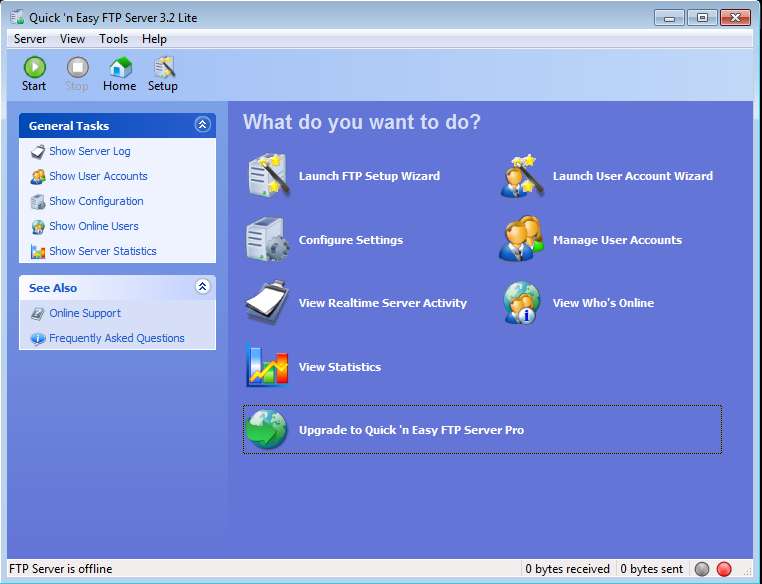Click the Show Server Log notepad icon
The height and width of the screenshot is (584, 762).
click(x=37, y=152)
